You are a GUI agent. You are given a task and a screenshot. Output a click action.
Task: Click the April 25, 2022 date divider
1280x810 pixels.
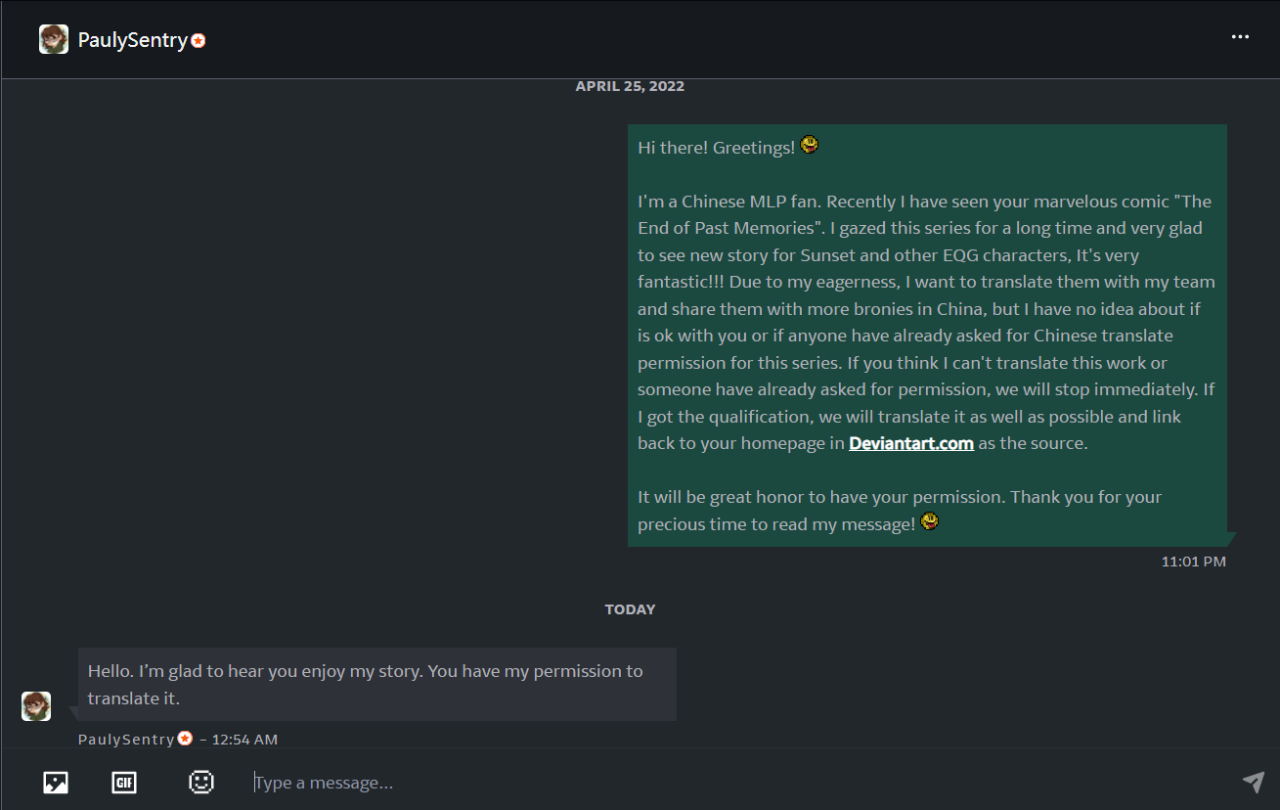(x=630, y=86)
